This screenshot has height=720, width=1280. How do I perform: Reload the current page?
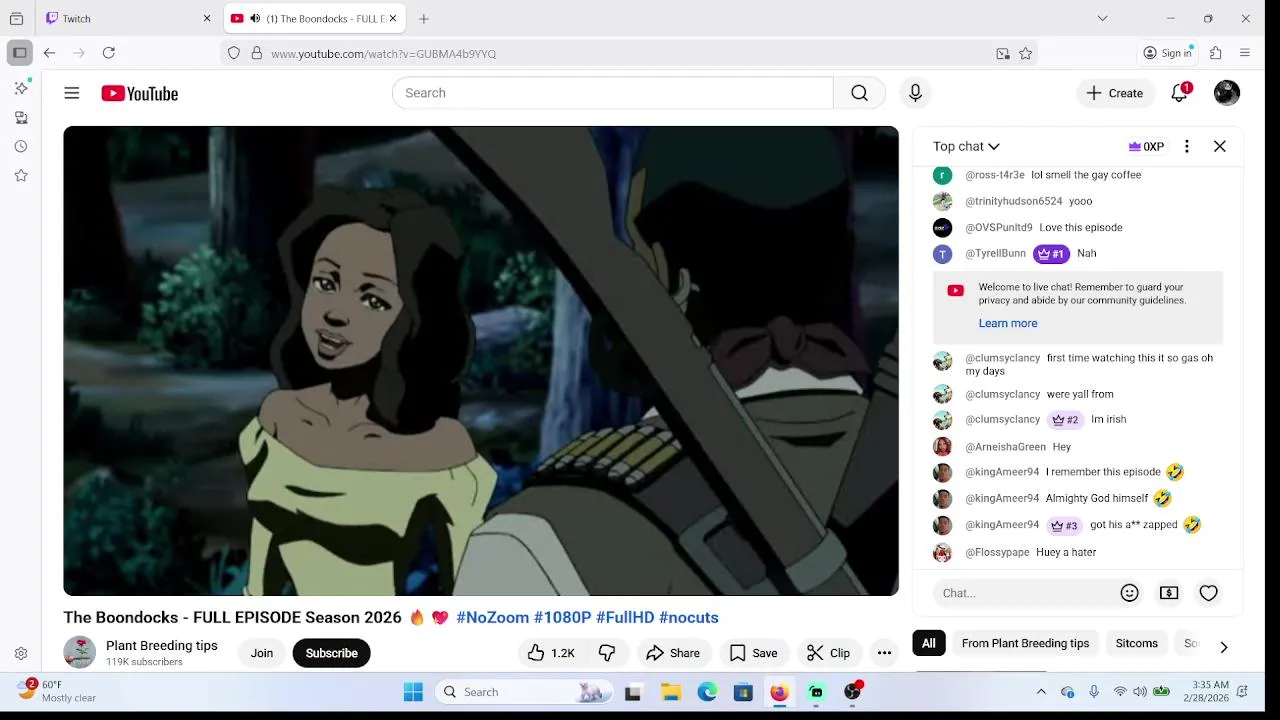109,53
